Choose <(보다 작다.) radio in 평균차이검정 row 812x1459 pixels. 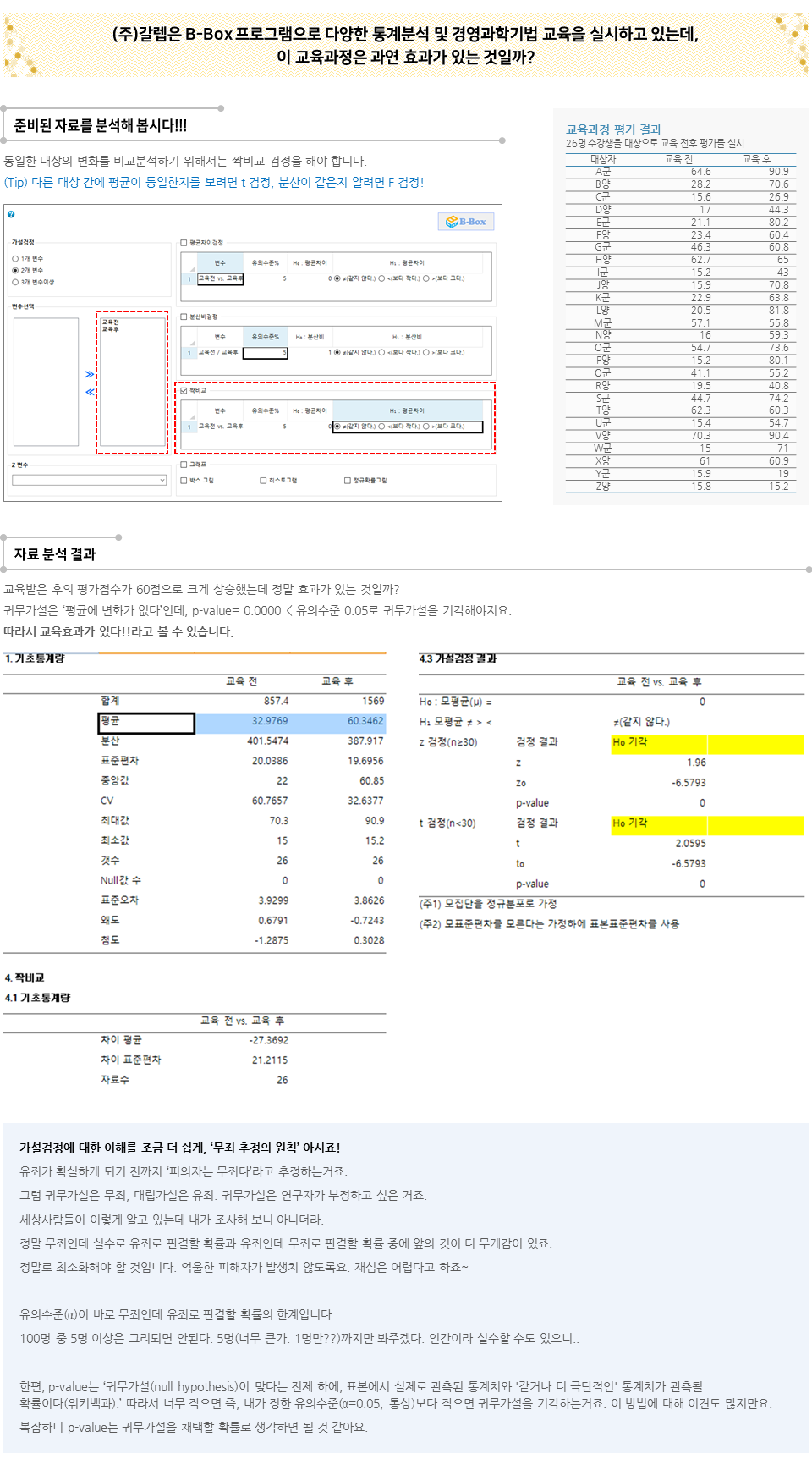point(382,278)
